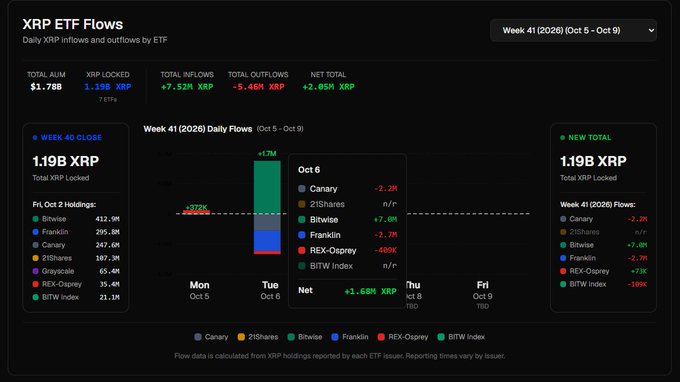Click the Tuesday Oct 6 green Bitwise bar segment
This screenshot has width=680, height=382.
click(267, 187)
